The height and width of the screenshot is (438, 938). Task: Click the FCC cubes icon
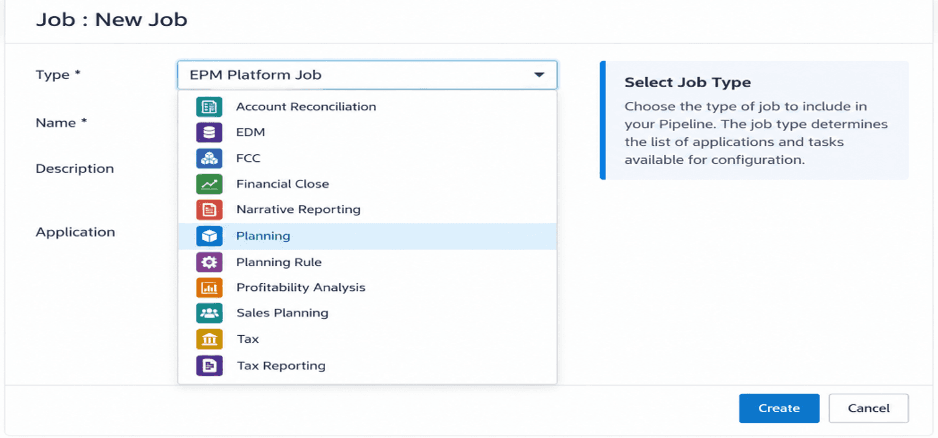(x=209, y=159)
